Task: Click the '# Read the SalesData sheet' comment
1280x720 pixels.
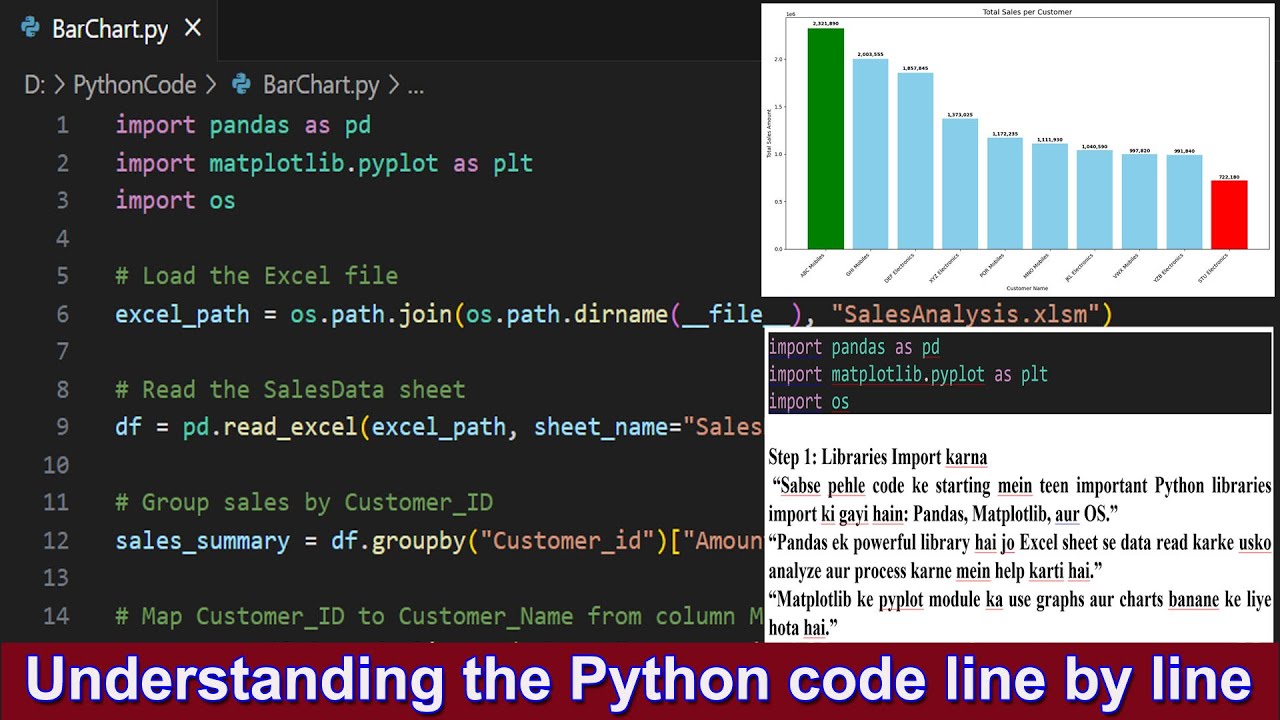Action: pyautogui.click(x=290, y=390)
